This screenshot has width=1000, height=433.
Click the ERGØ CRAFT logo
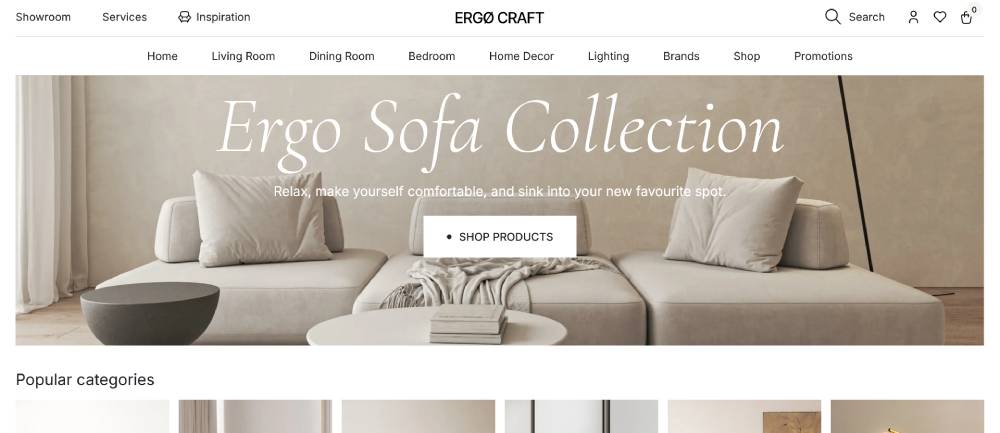(x=499, y=18)
